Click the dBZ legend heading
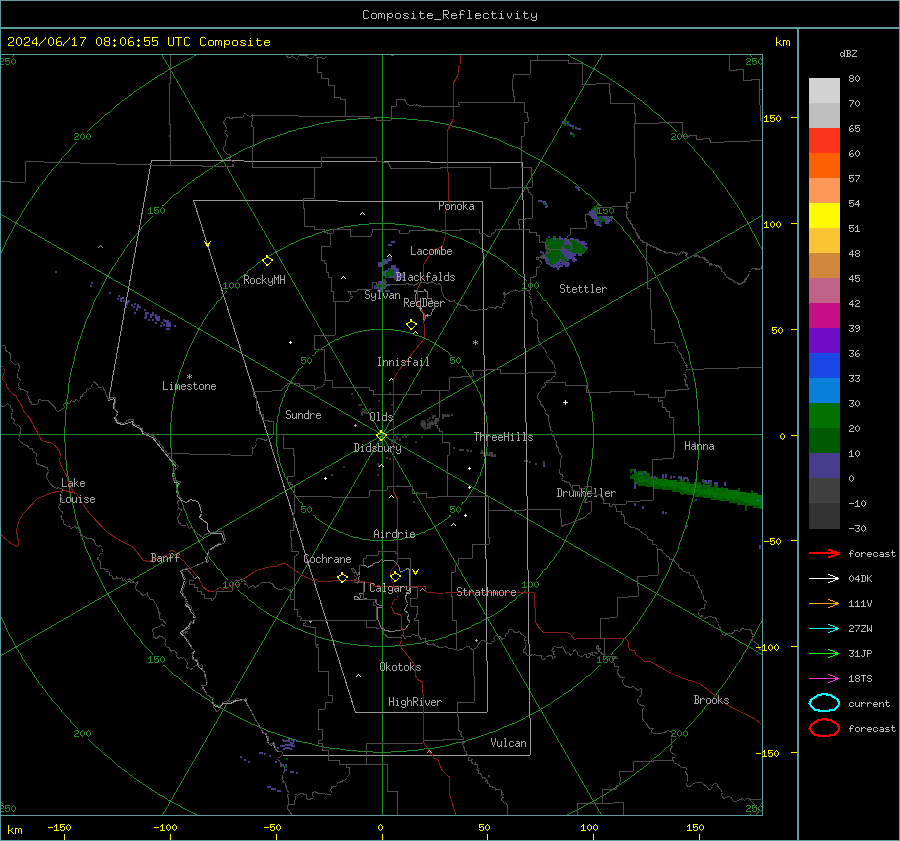 pyautogui.click(x=848, y=53)
